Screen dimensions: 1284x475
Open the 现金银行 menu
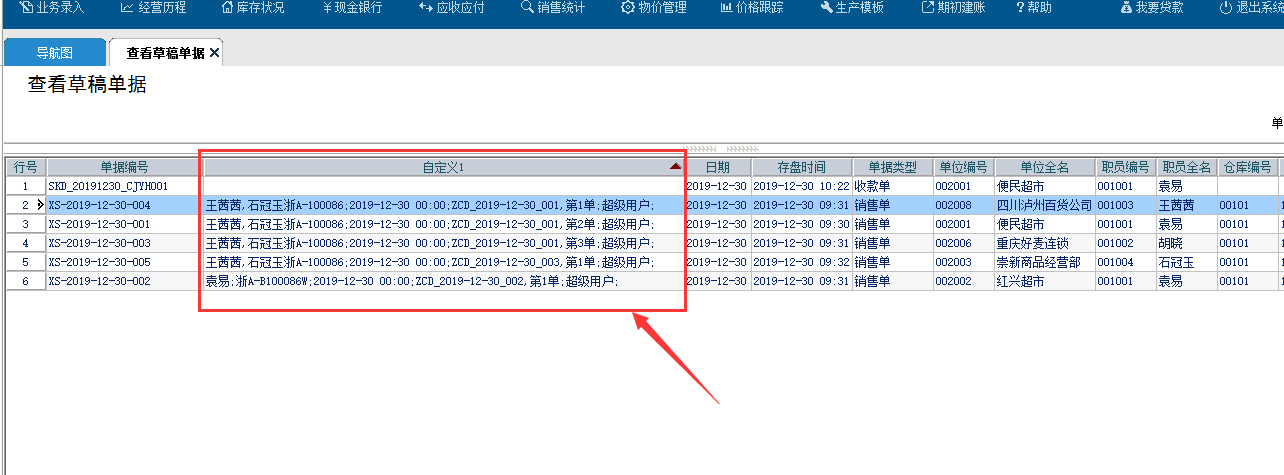(354, 8)
